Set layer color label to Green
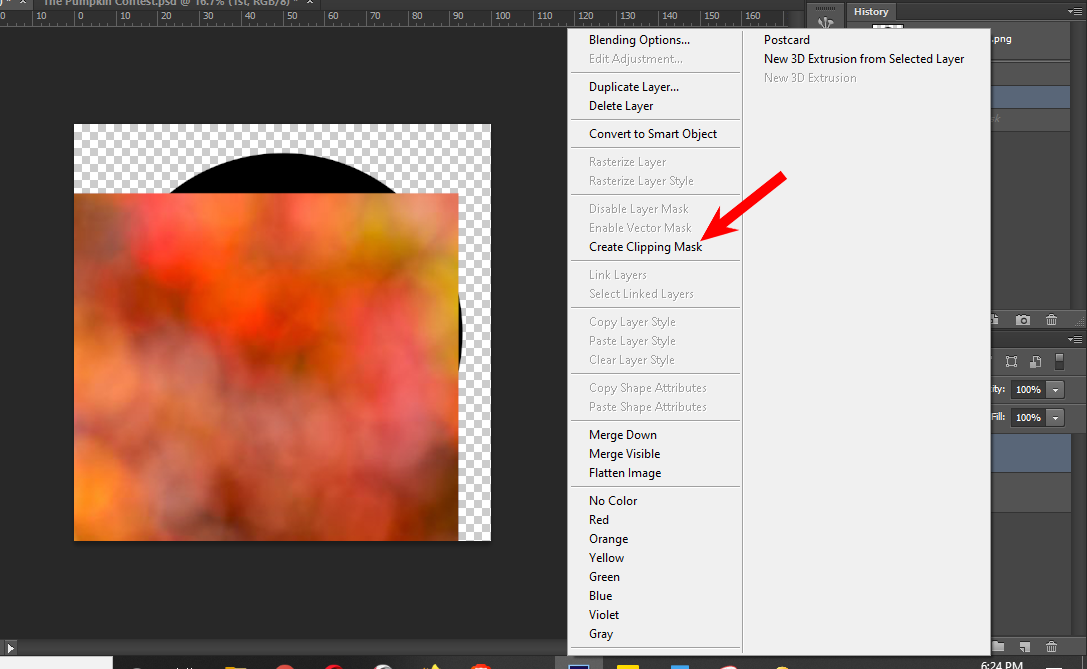1087x669 pixels. tap(605, 577)
